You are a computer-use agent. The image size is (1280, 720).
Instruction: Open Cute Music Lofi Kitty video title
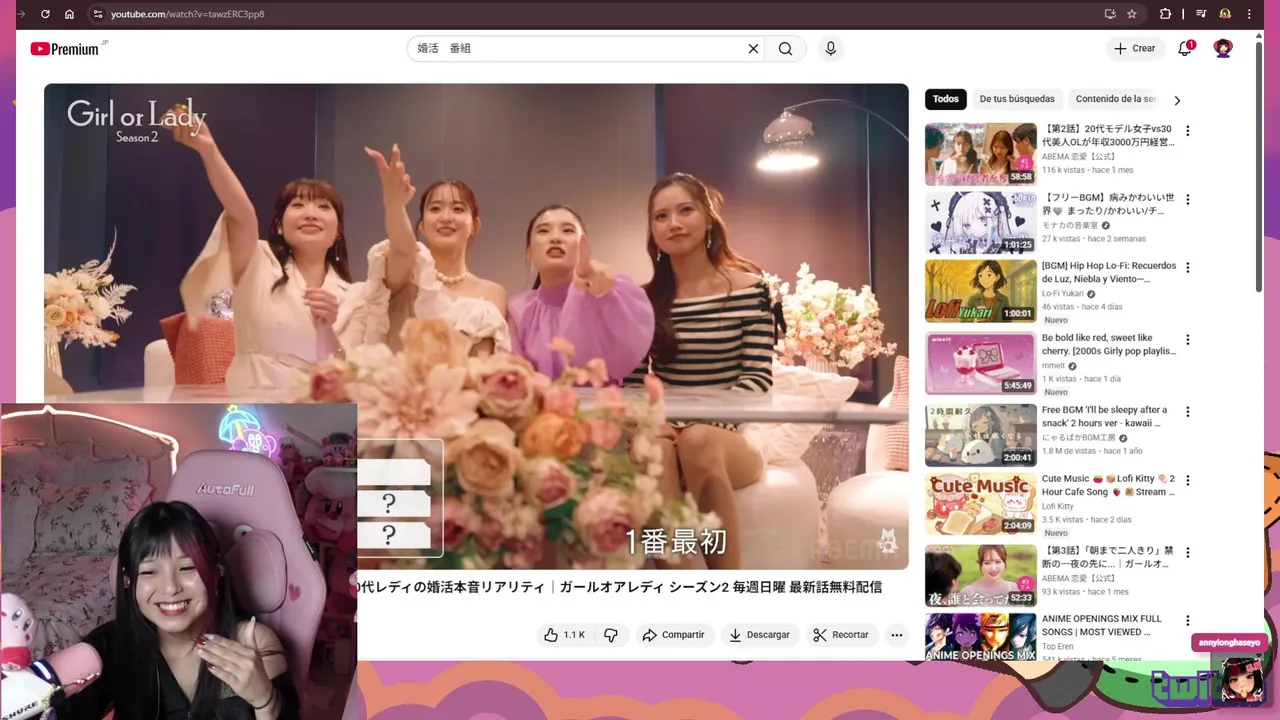pyautogui.click(x=1108, y=485)
